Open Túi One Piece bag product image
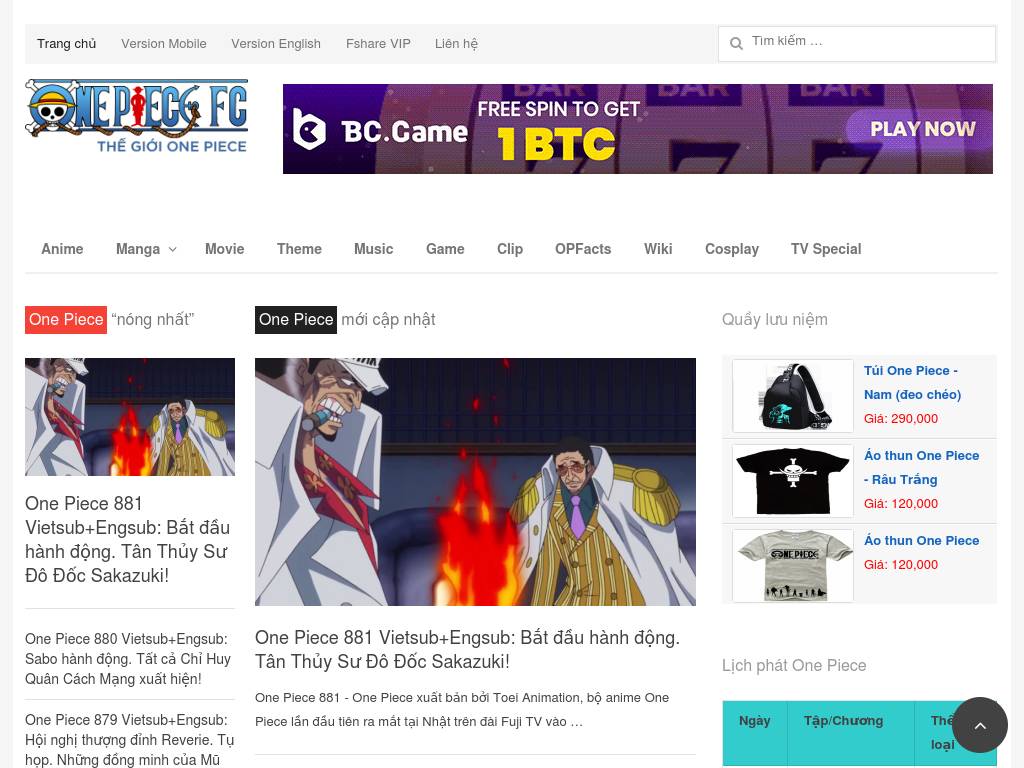 click(793, 396)
